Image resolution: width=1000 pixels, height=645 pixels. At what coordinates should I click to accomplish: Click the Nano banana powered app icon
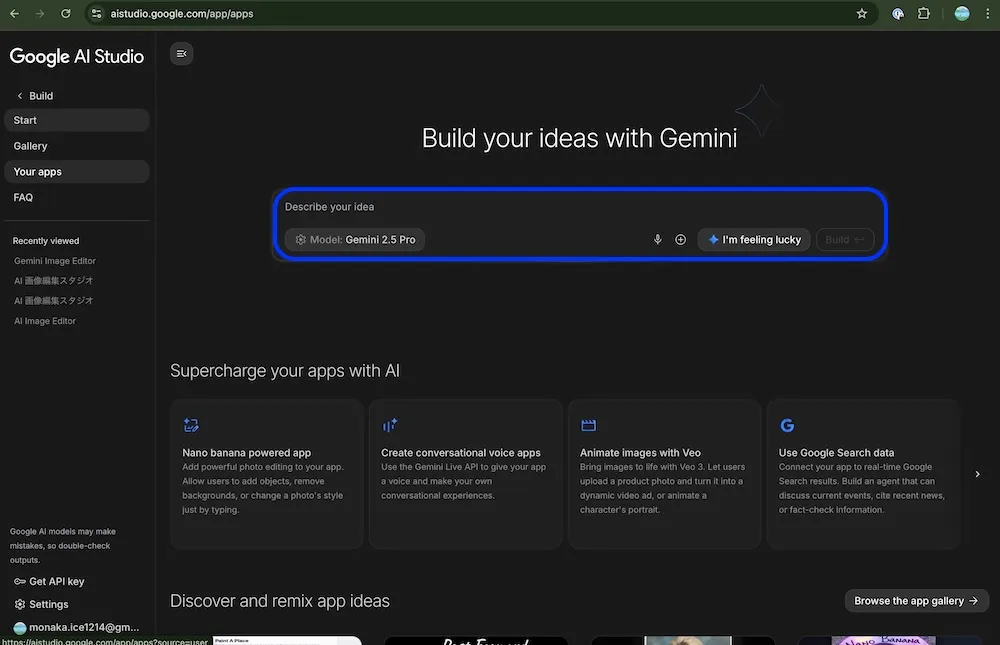click(x=191, y=425)
